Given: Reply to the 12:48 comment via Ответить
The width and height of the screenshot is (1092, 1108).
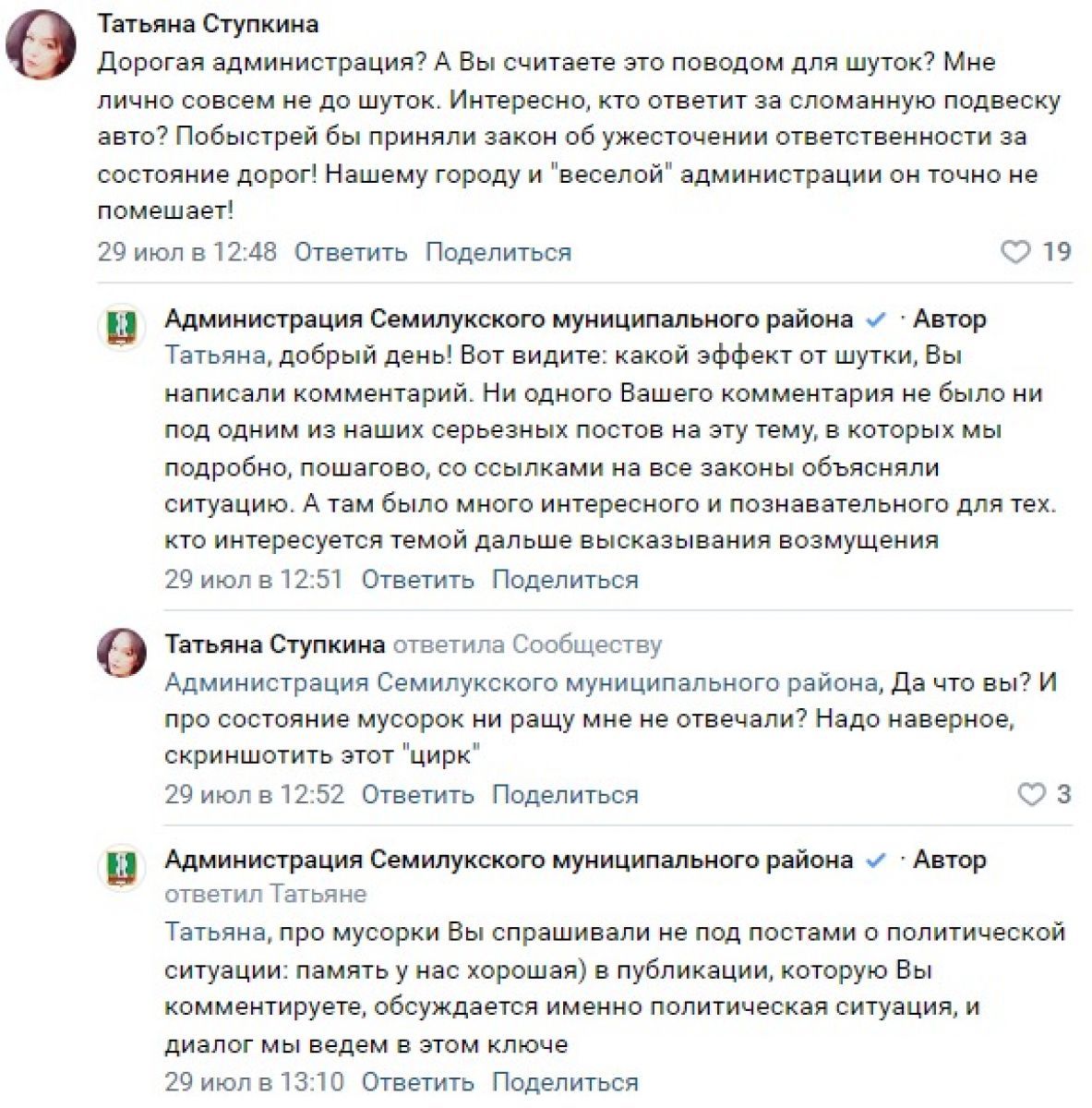Looking at the screenshot, I should pos(350,252).
